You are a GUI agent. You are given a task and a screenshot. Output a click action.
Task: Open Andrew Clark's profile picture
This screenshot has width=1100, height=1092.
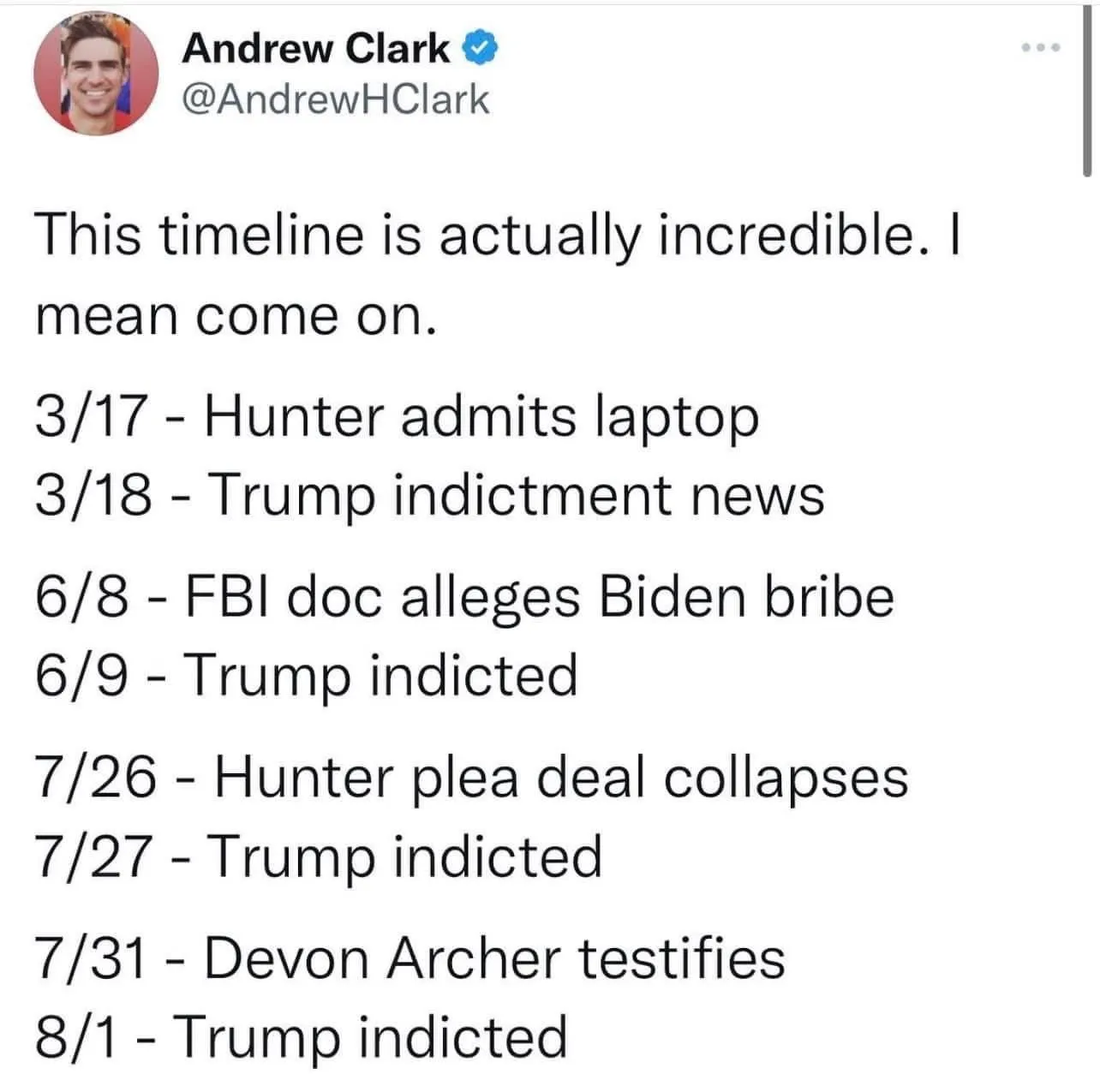[94, 75]
